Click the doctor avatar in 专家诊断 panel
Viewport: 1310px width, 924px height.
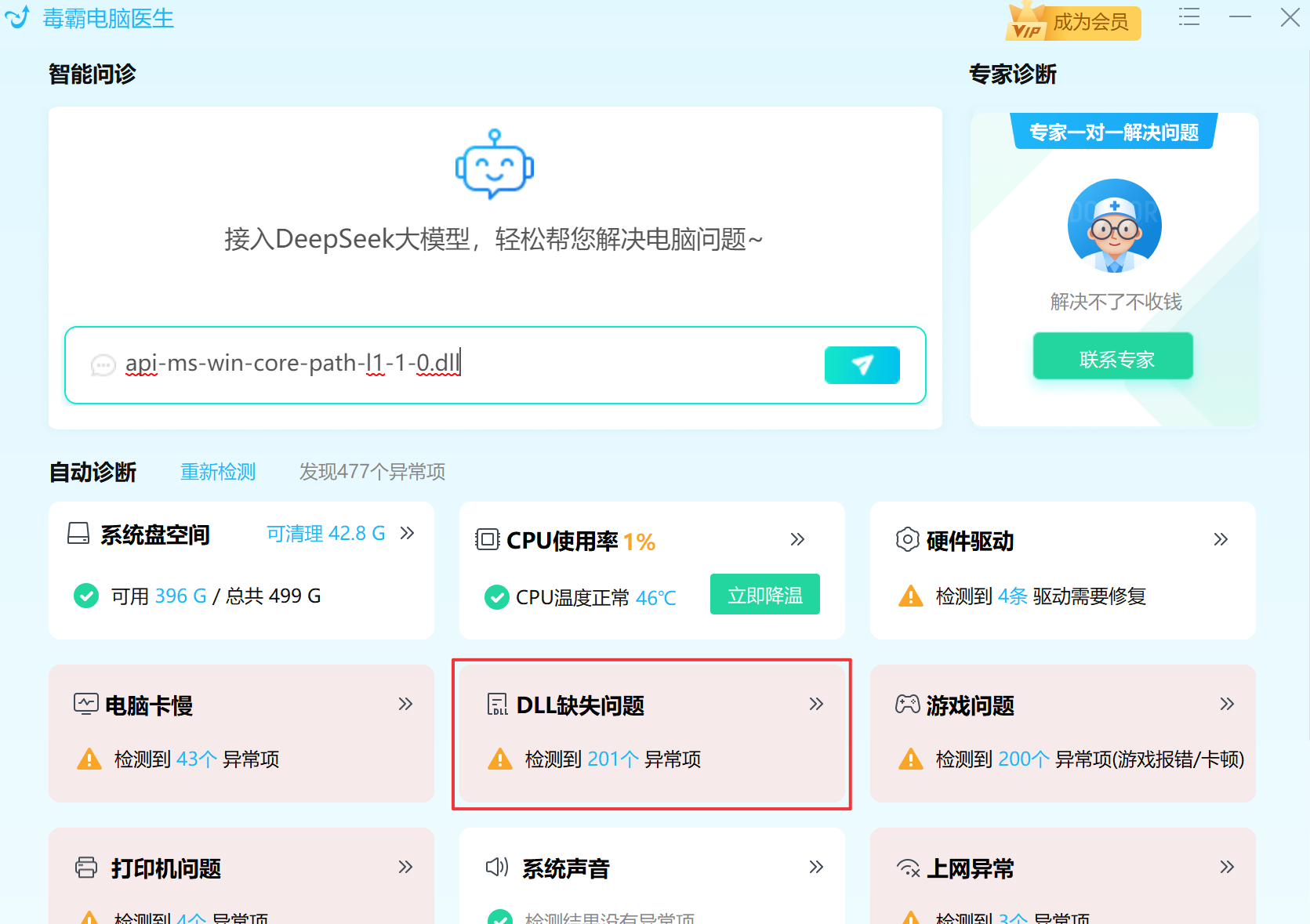1114,225
